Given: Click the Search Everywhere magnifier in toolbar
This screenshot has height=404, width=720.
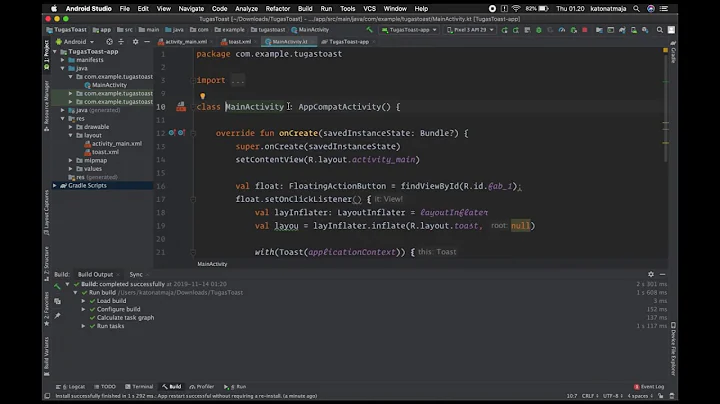Looking at the screenshot, I should 660,30.
